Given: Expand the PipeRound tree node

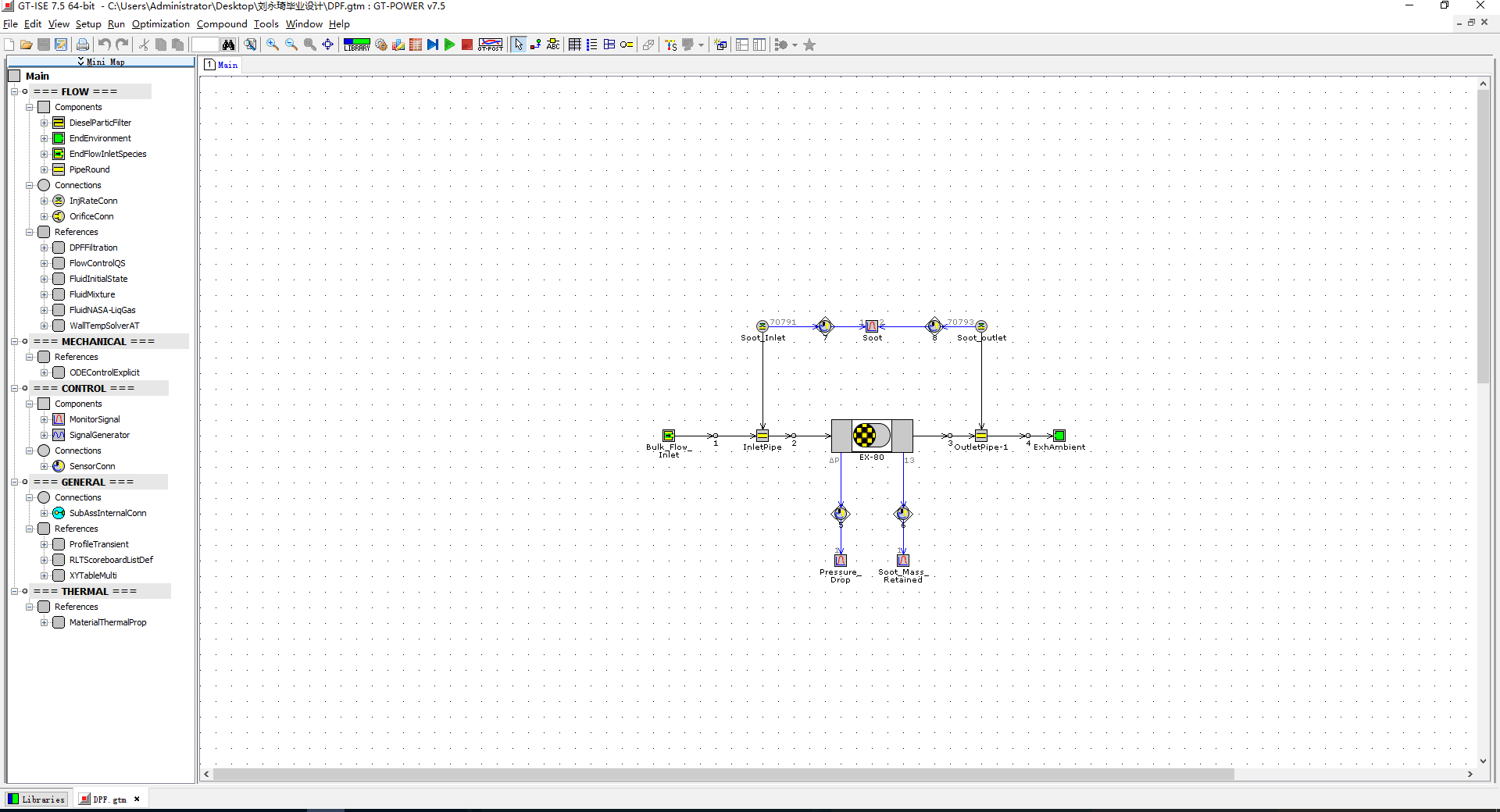Looking at the screenshot, I should 45,169.
